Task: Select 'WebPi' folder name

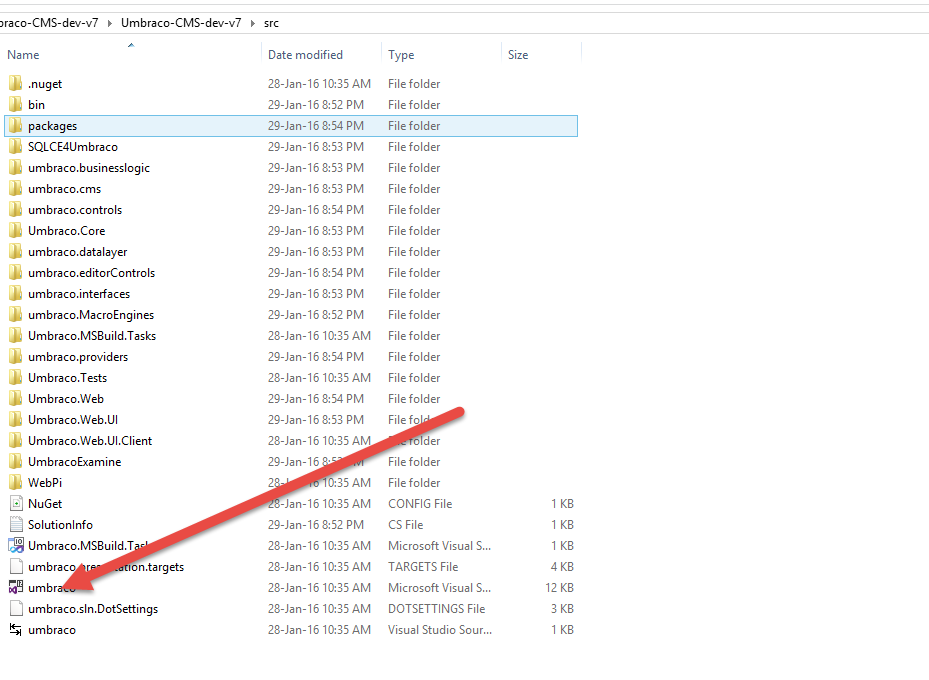Action: pyautogui.click(x=45, y=483)
